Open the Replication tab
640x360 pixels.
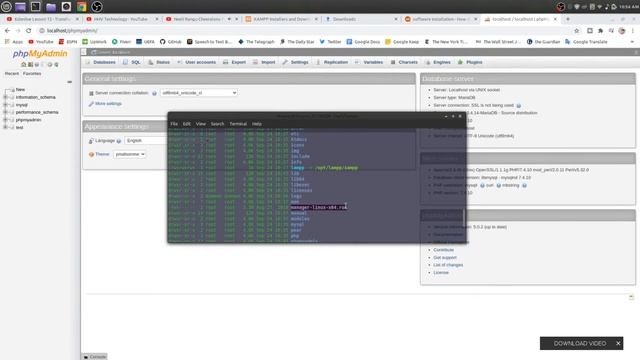click(332, 62)
